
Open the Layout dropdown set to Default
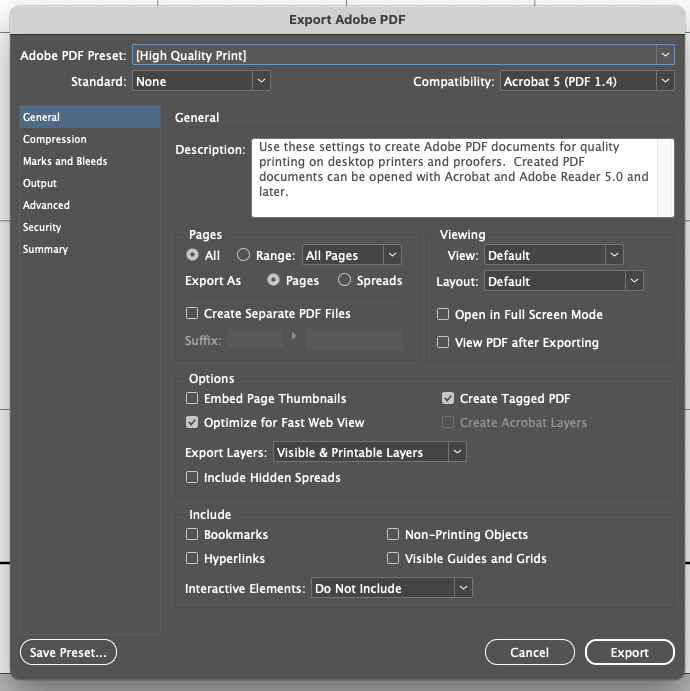click(564, 281)
